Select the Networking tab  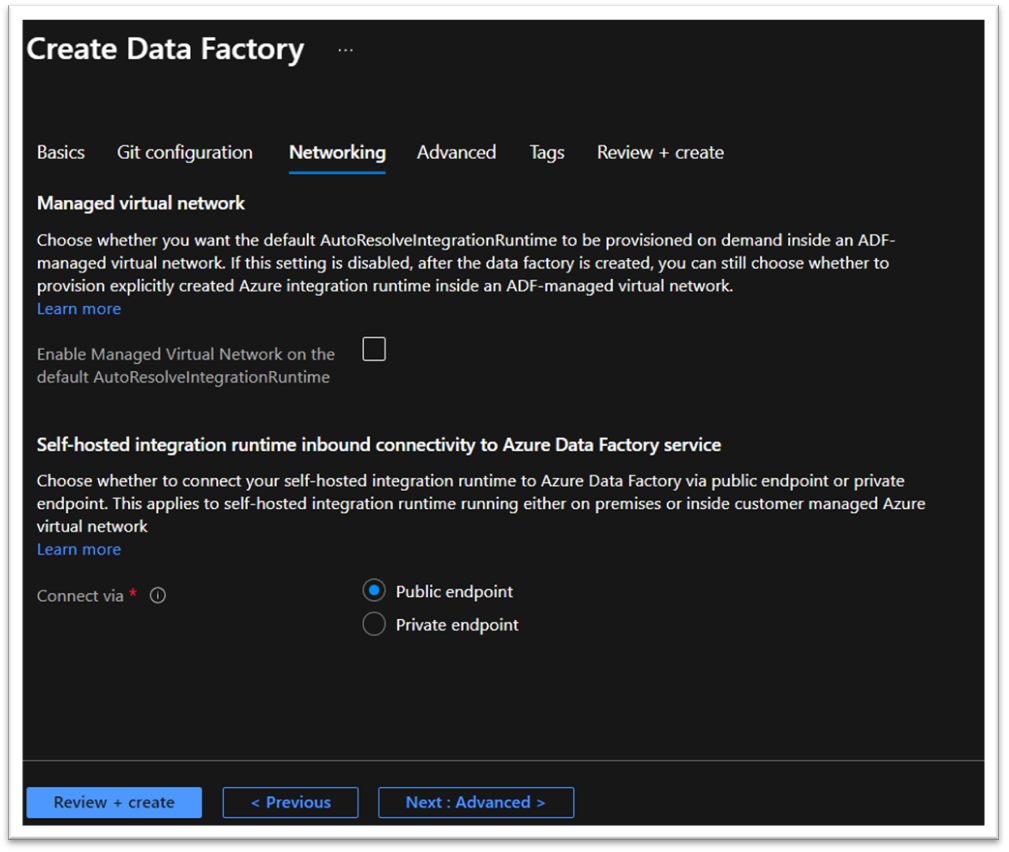[337, 153]
